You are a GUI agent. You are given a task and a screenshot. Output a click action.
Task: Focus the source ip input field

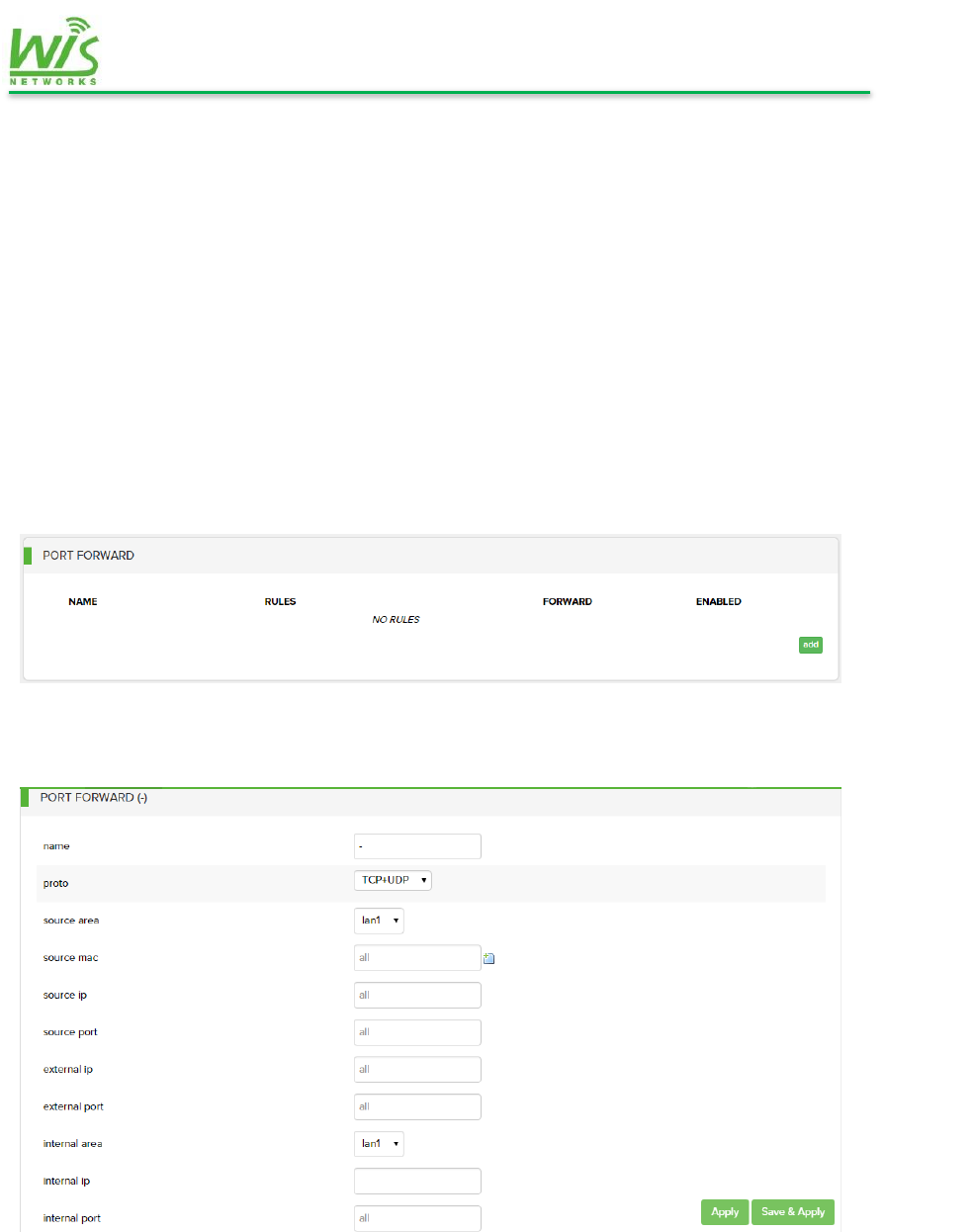[x=417, y=995]
